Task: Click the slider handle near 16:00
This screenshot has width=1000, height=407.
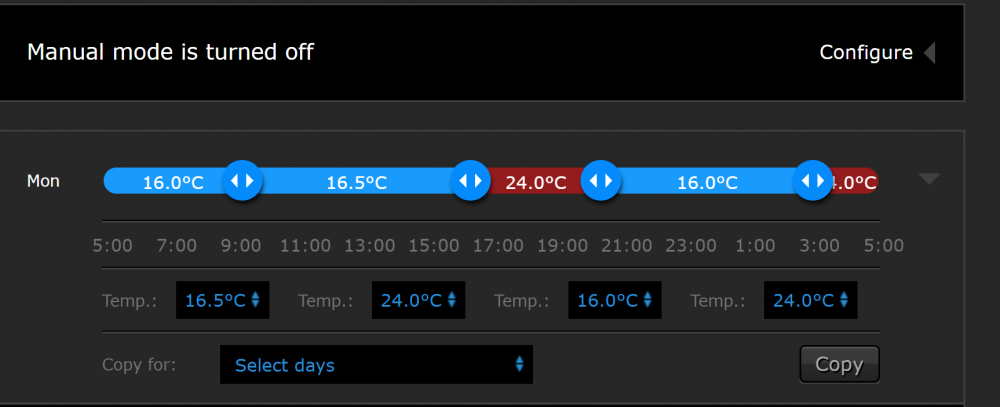Action: pos(469,181)
